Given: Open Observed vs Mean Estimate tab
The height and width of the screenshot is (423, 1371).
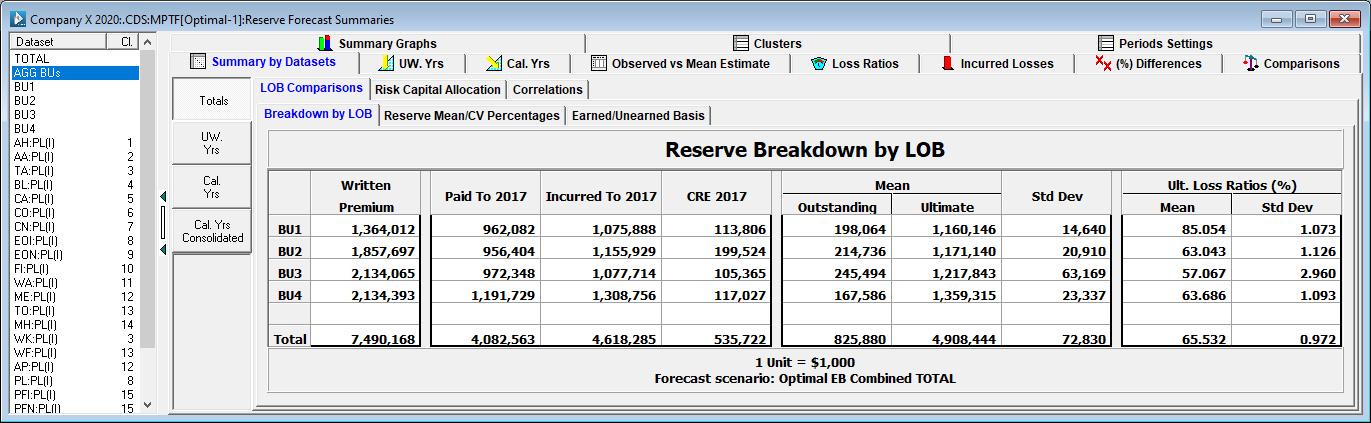Looking at the screenshot, I should click(680, 63).
